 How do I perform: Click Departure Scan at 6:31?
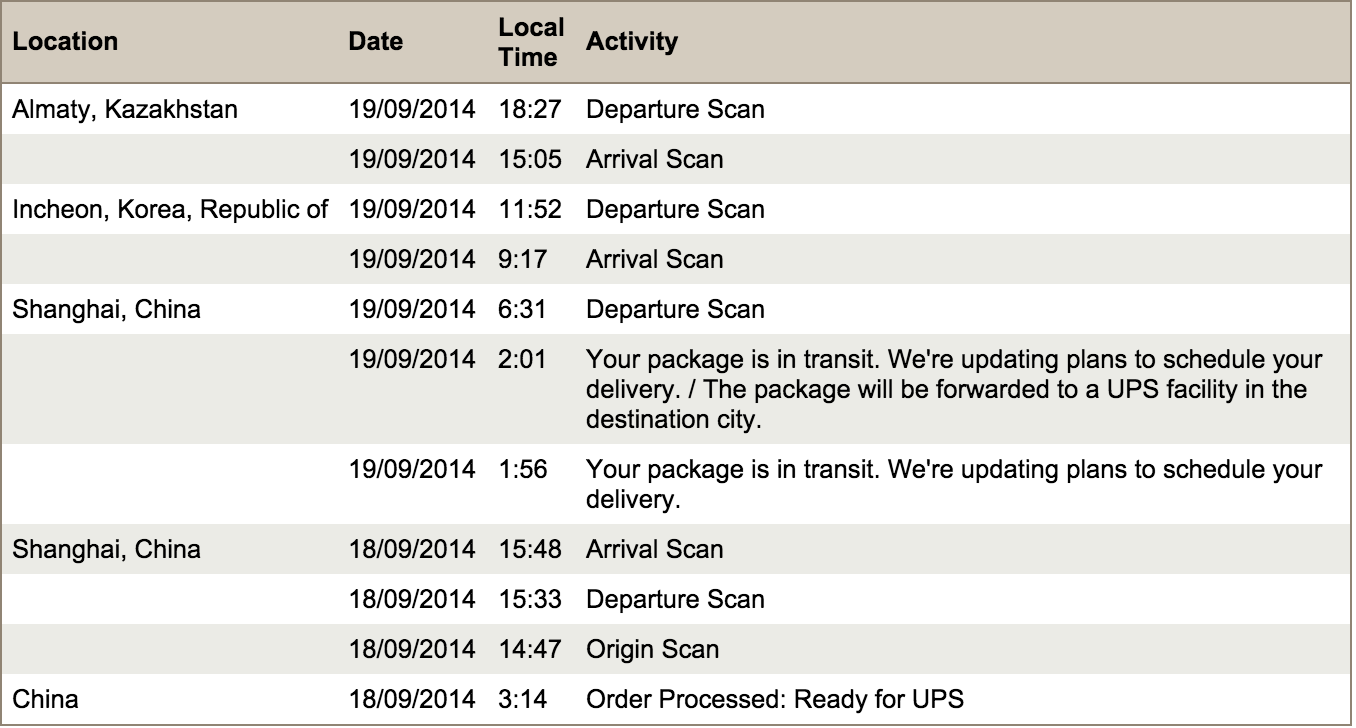[675, 309]
